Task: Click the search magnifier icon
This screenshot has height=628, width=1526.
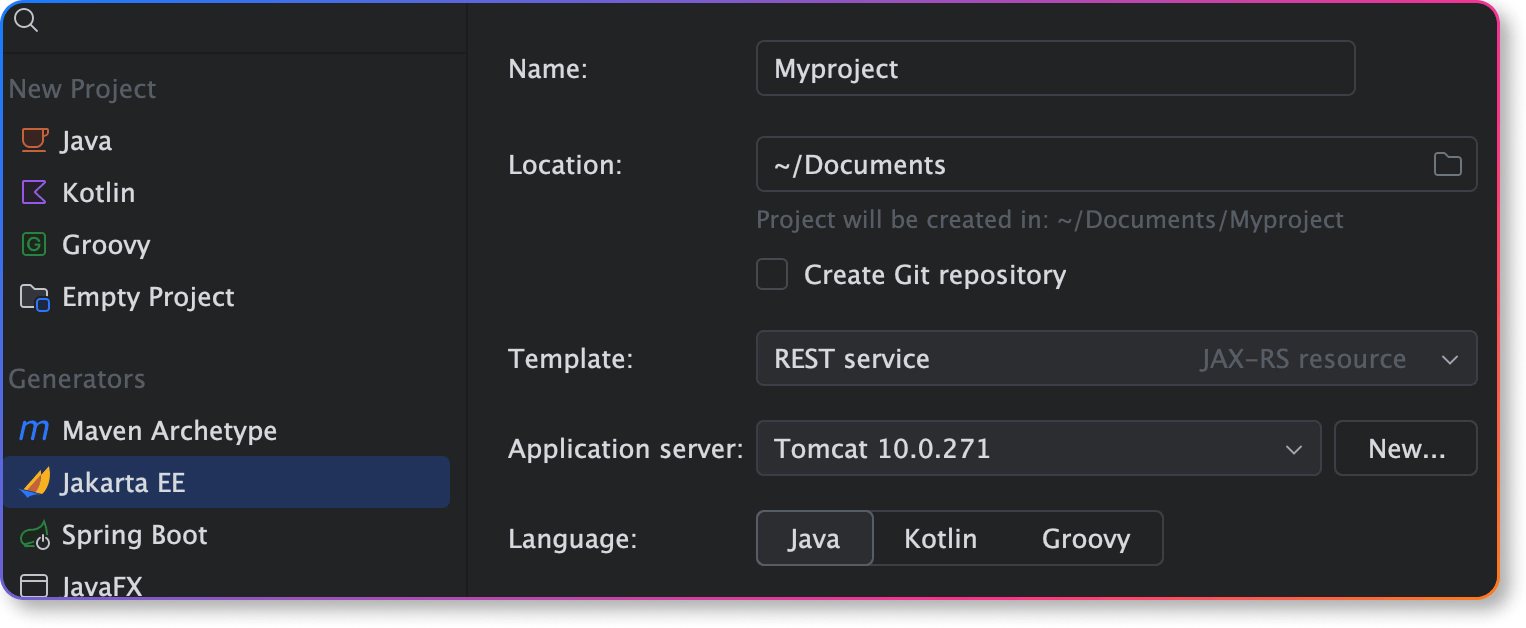Action: click(x=26, y=20)
